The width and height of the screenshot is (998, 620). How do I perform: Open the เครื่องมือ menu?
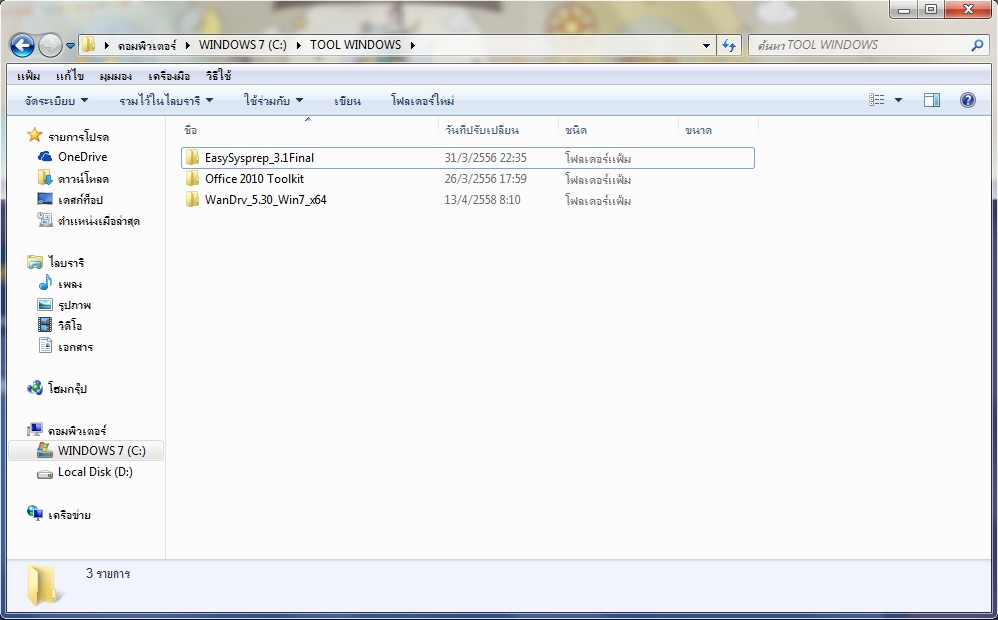(169, 76)
